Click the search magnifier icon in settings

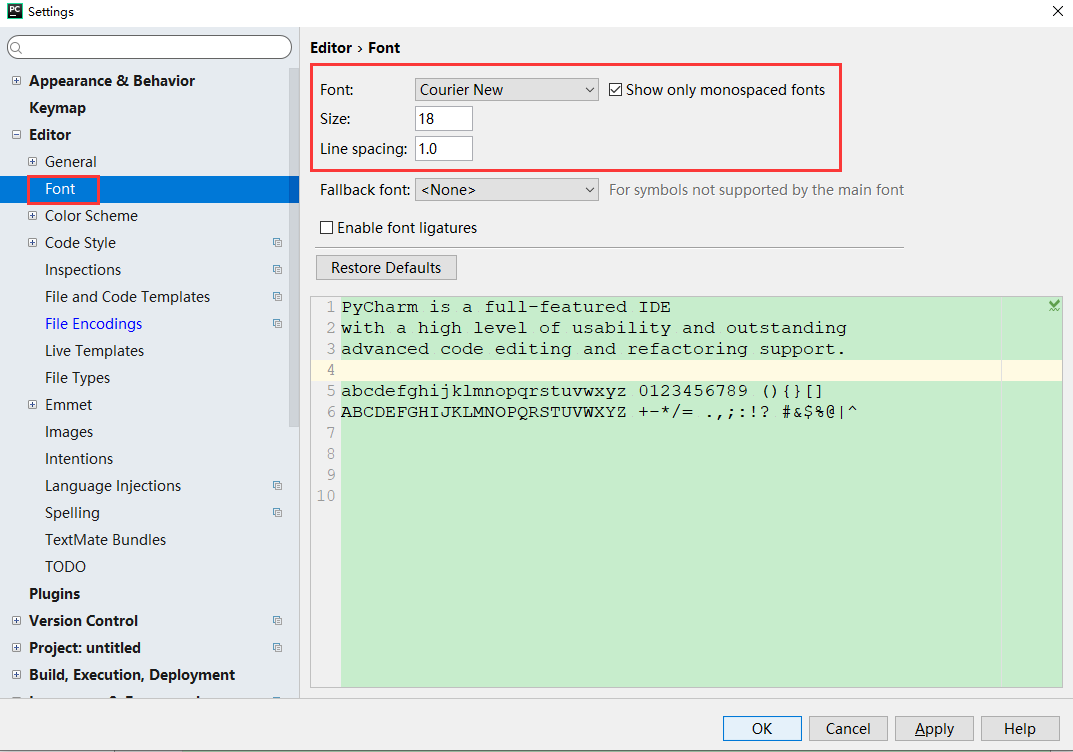(17, 47)
